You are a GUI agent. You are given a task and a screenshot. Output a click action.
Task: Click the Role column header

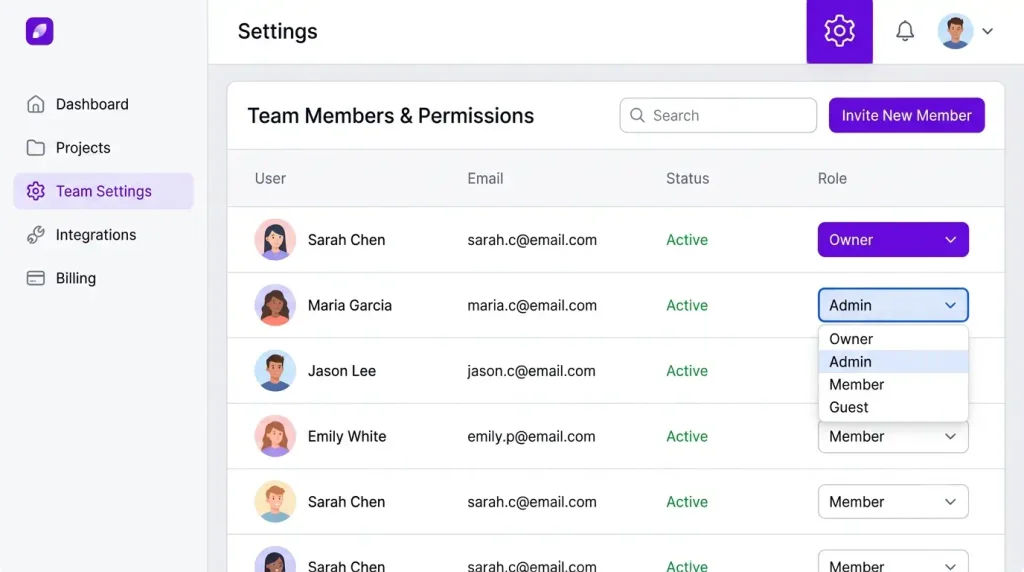[x=832, y=178]
